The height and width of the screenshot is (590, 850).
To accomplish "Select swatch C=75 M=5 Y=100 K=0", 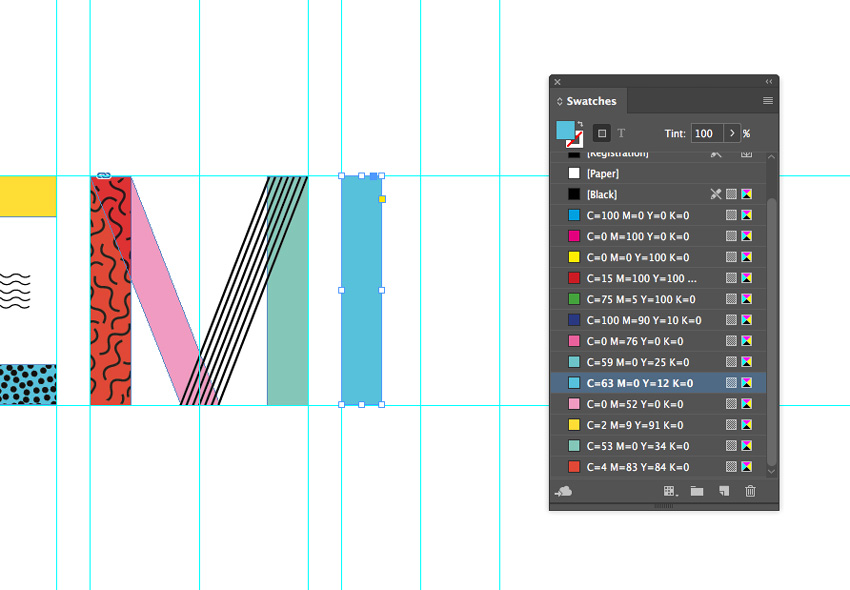I will 658,299.
